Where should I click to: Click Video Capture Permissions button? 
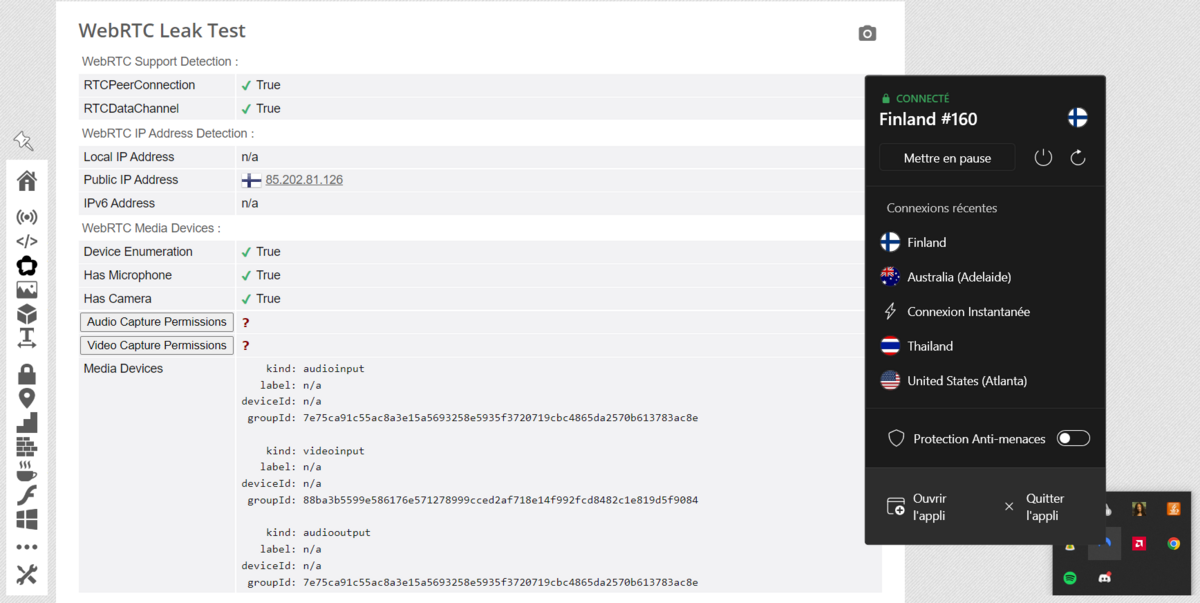point(156,345)
